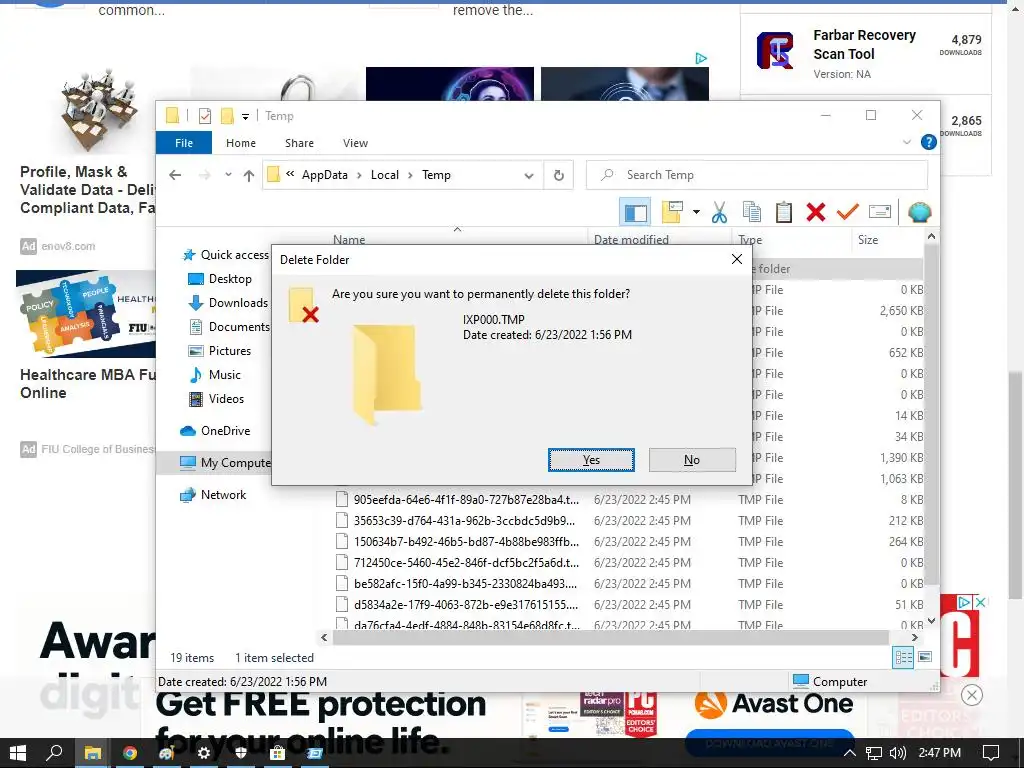Viewport: 1024px width, 768px height.
Task: Click the scissors Cut icon
Action: point(719,212)
